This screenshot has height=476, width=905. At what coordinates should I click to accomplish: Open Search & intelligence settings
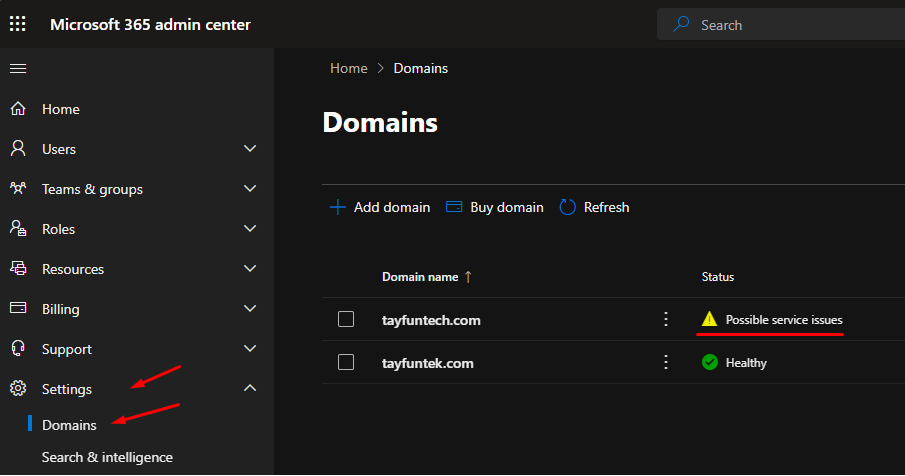(107, 457)
